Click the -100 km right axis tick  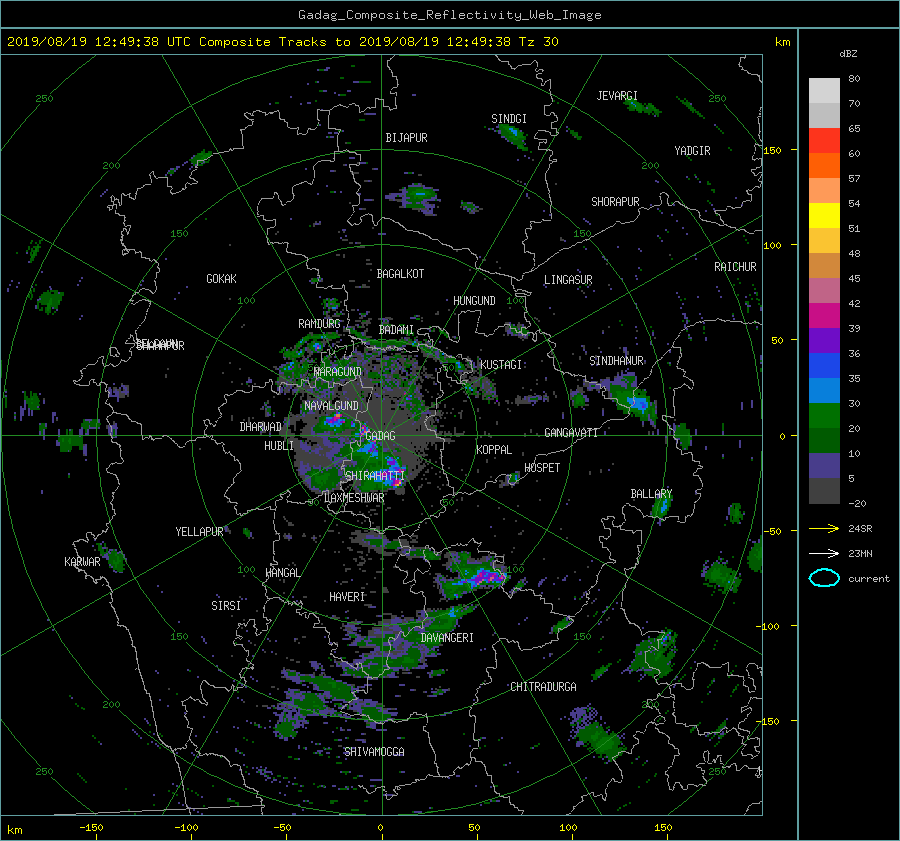tap(770, 626)
